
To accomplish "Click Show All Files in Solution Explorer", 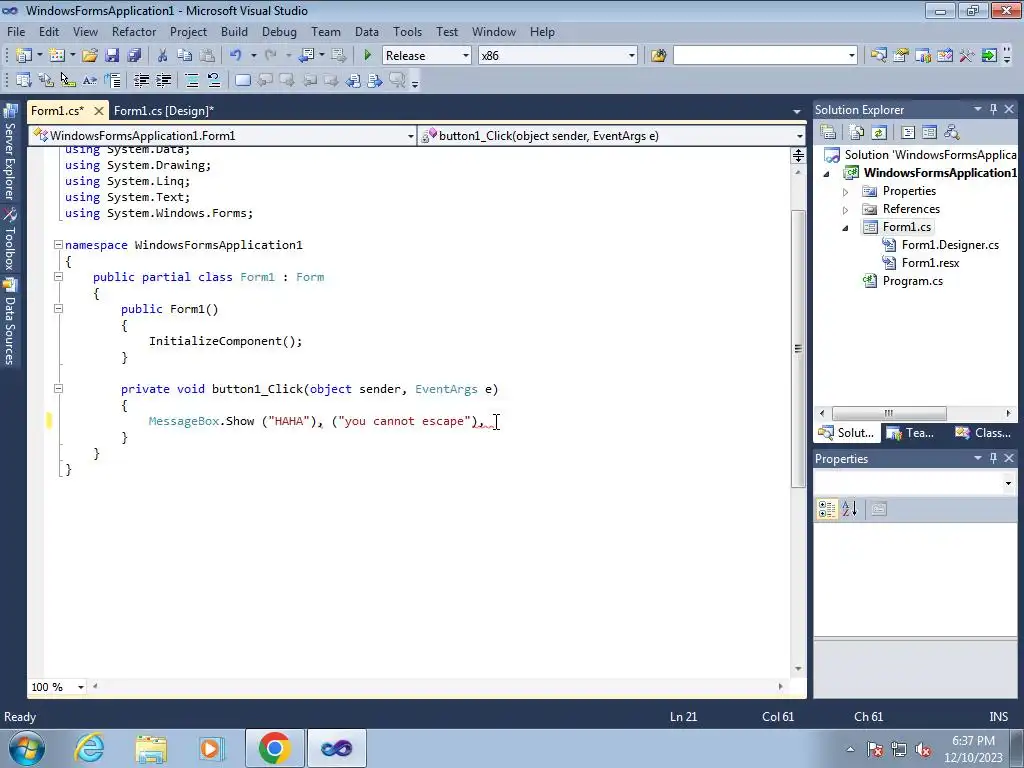I will (x=857, y=133).
